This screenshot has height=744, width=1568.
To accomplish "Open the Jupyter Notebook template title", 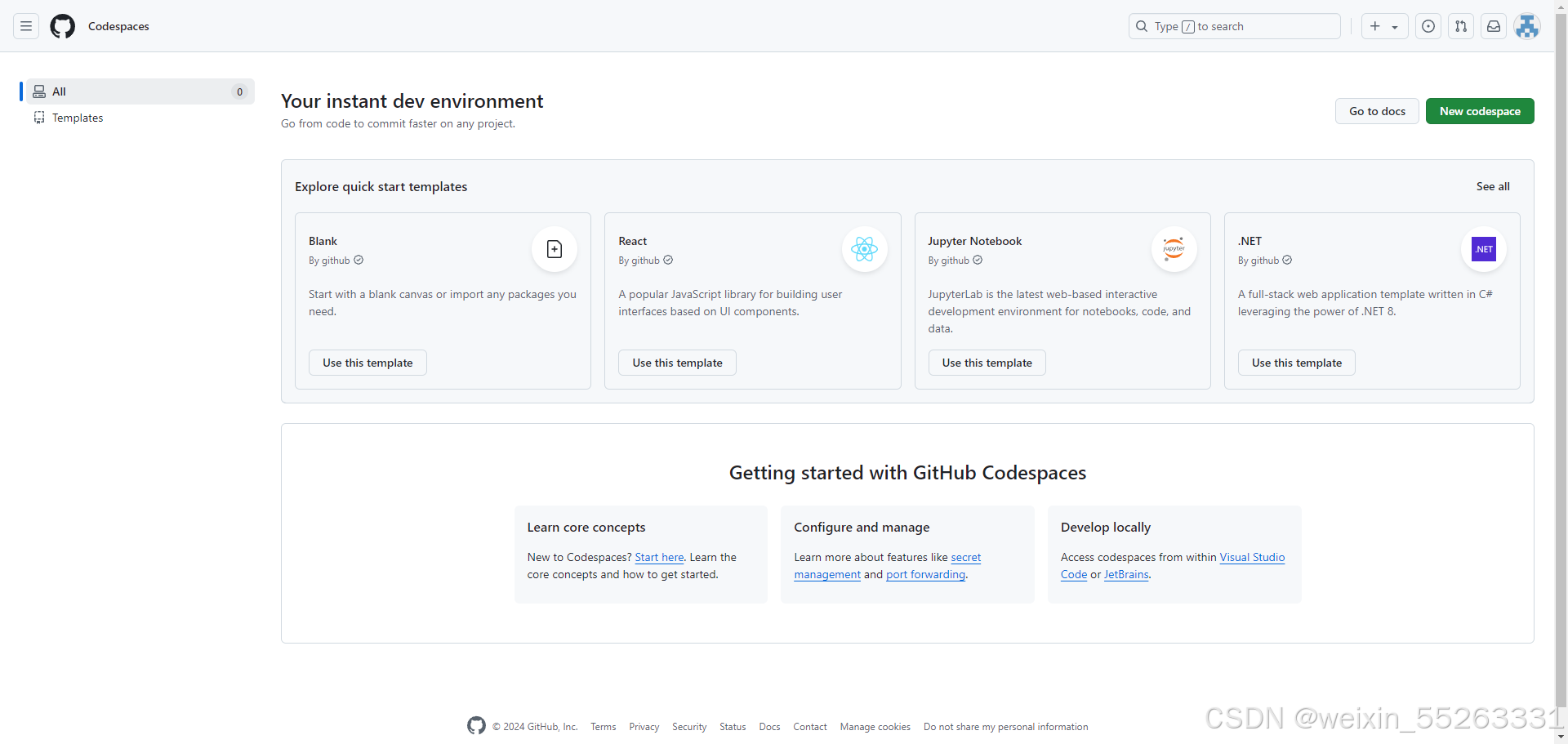I will point(975,241).
